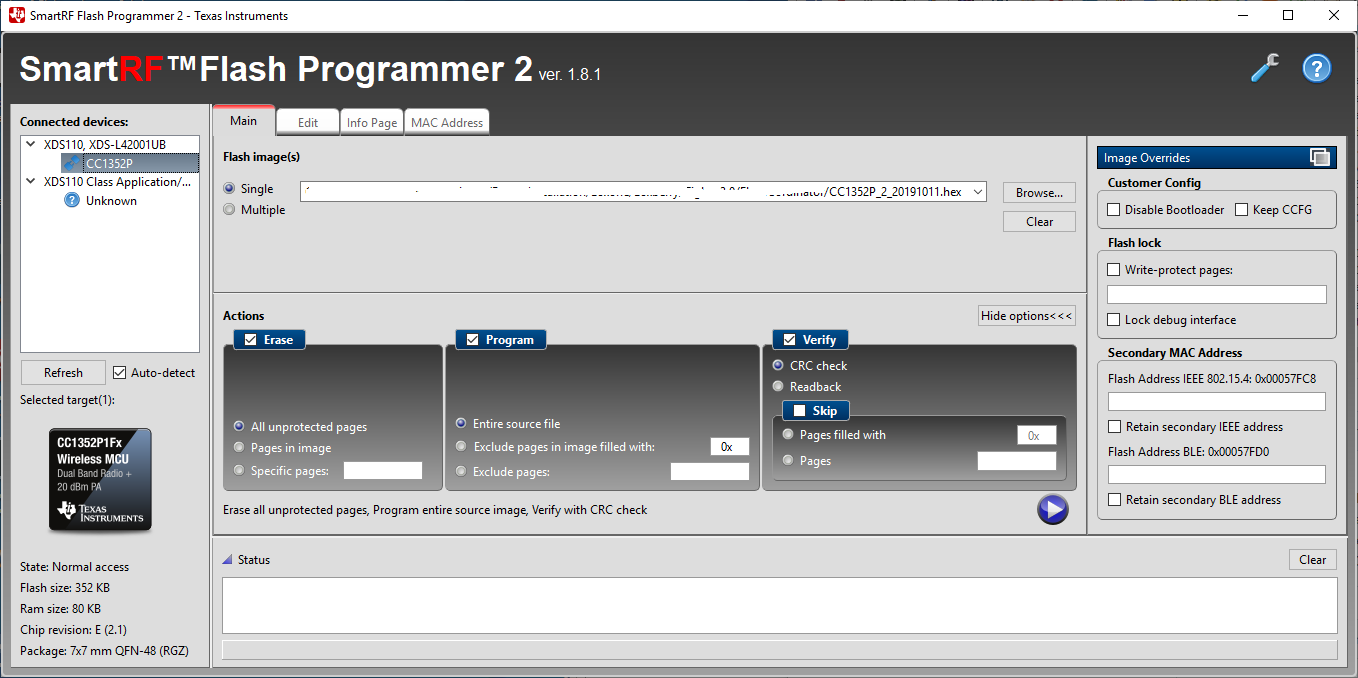This screenshot has width=1358, height=678.
Task: Uncheck the Verify action checkbox
Action: click(789, 340)
